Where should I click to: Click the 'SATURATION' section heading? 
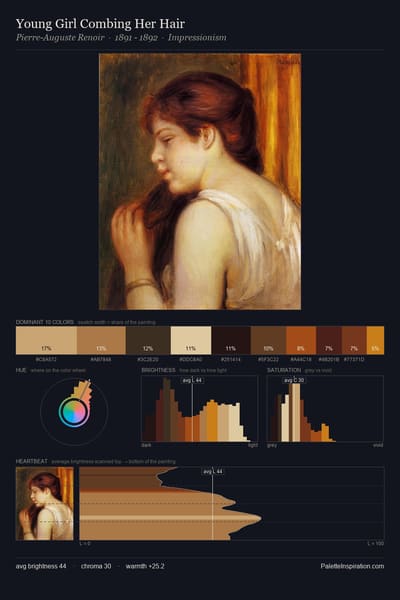click(284, 370)
